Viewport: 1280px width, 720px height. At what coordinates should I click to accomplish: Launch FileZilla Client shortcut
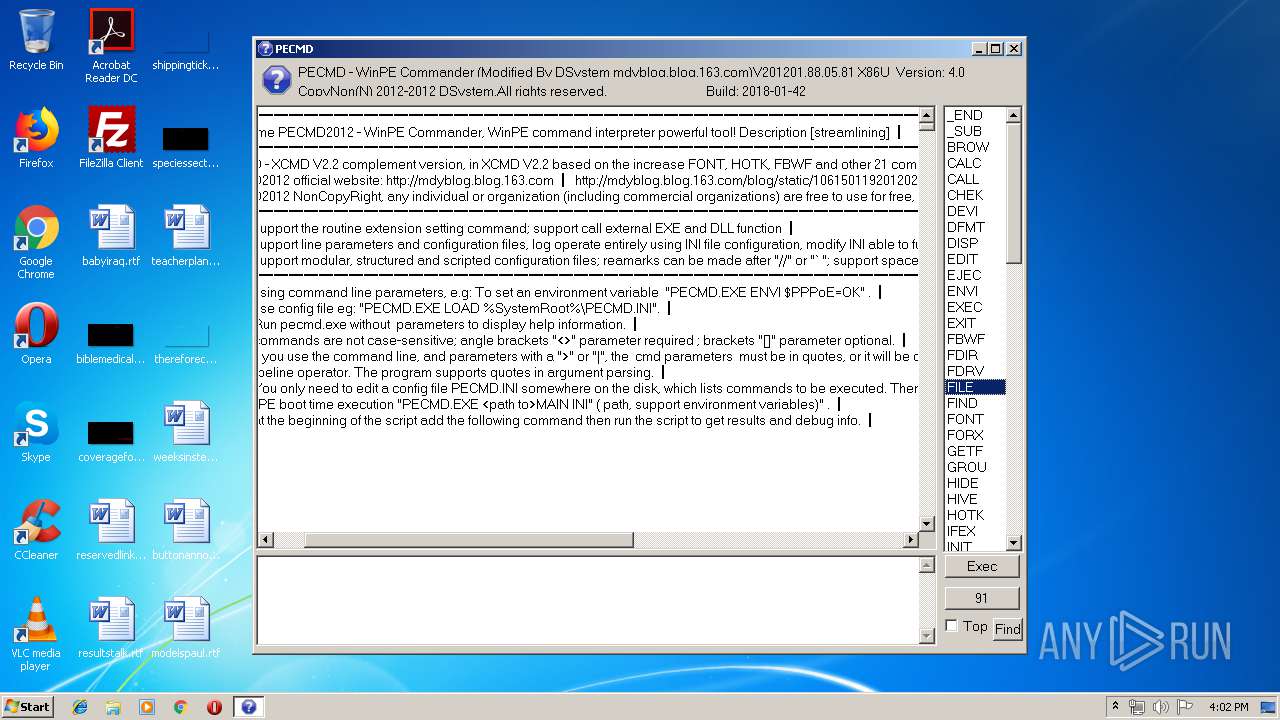111,138
